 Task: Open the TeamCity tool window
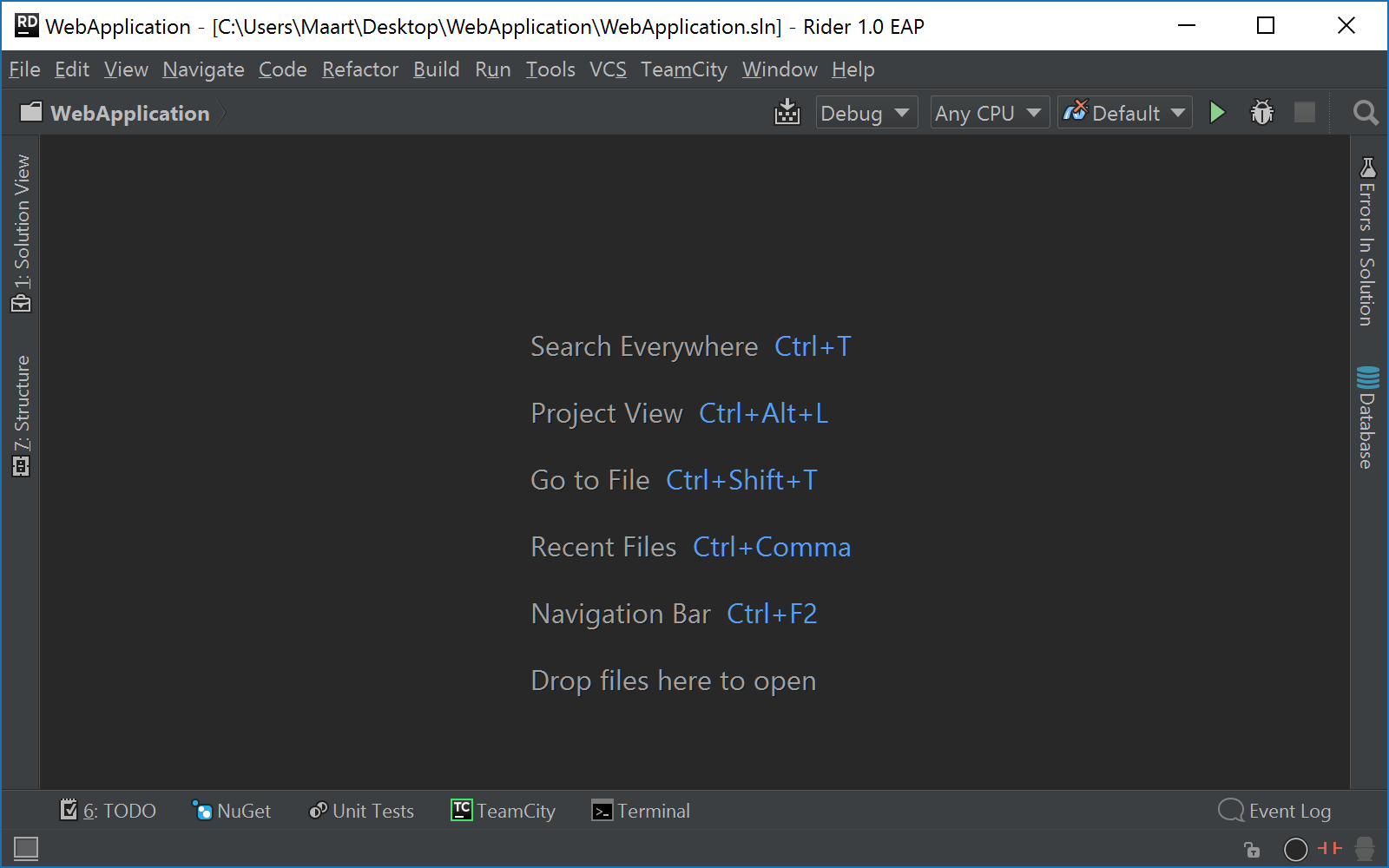tap(504, 811)
